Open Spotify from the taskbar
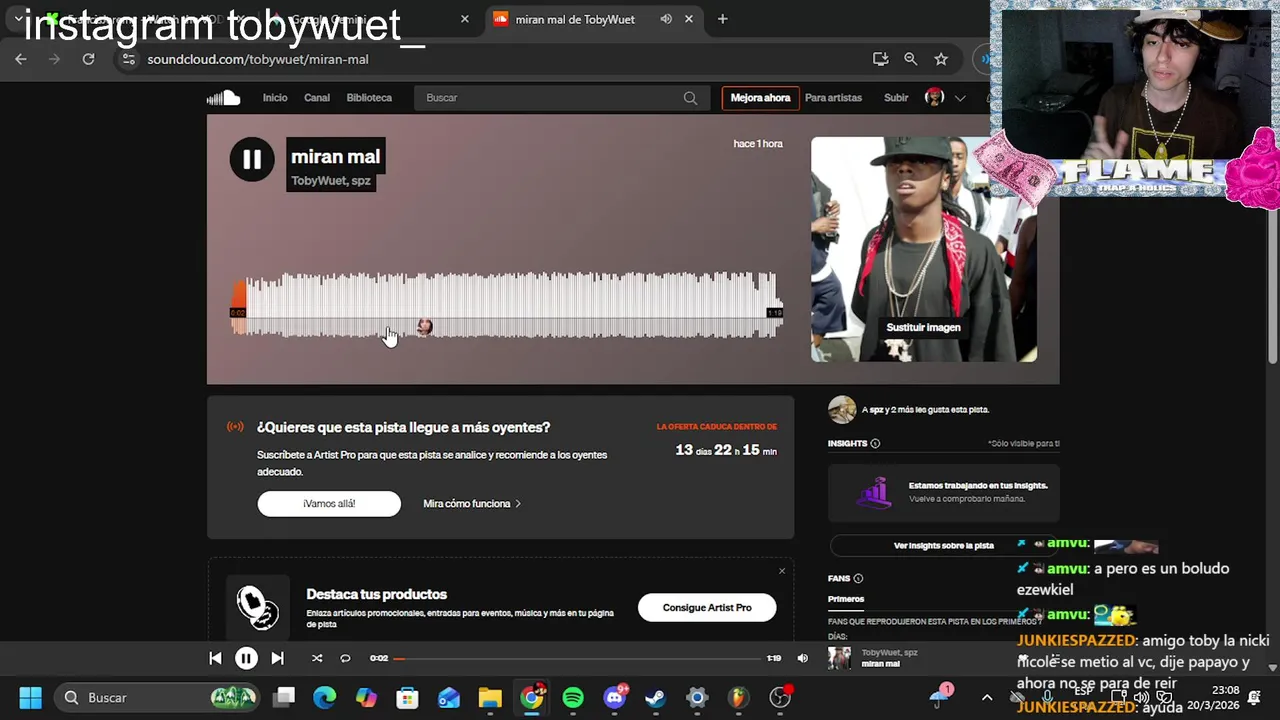The image size is (1280, 720). point(573,697)
